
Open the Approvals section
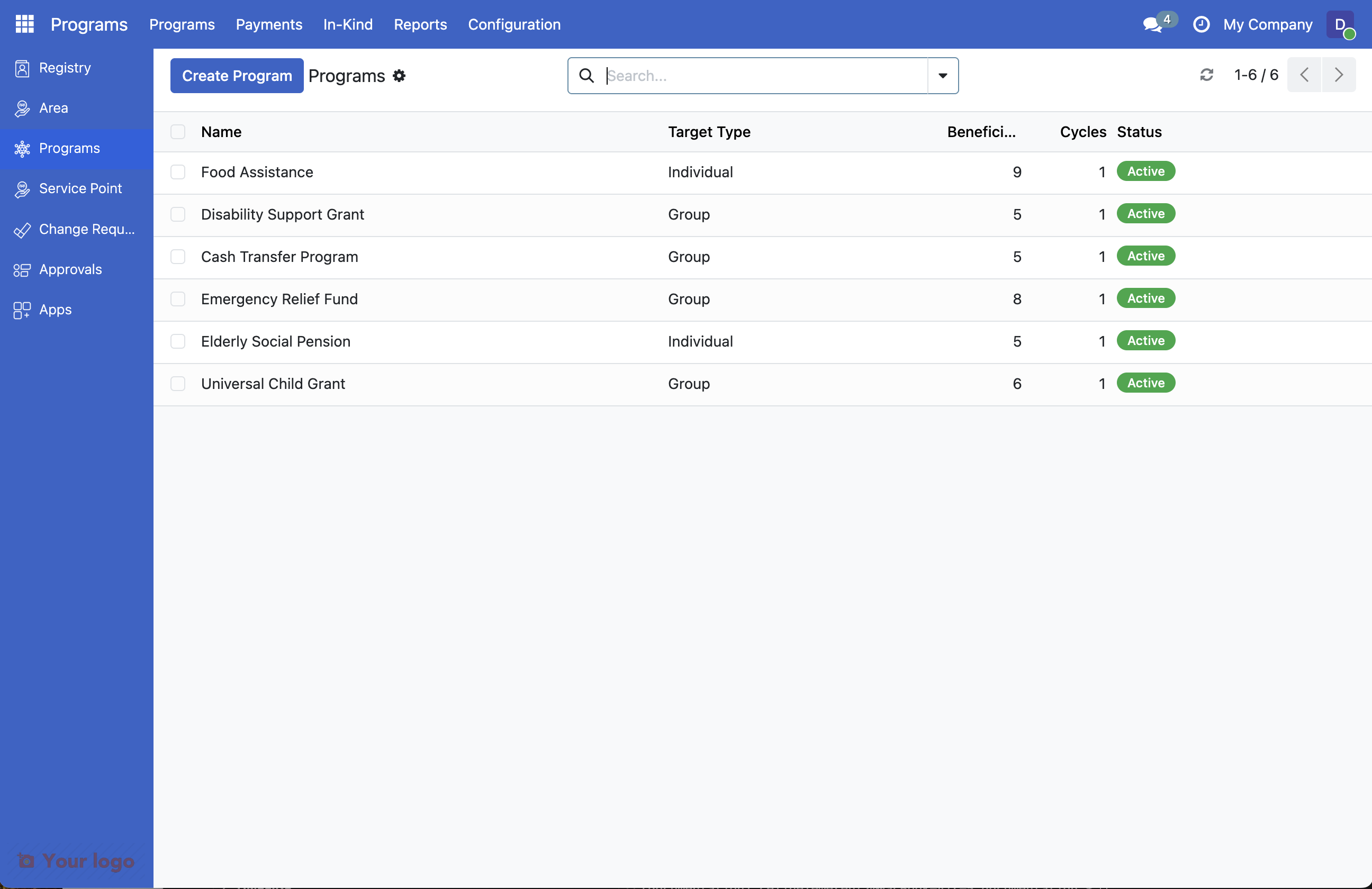pyautogui.click(x=70, y=269)
